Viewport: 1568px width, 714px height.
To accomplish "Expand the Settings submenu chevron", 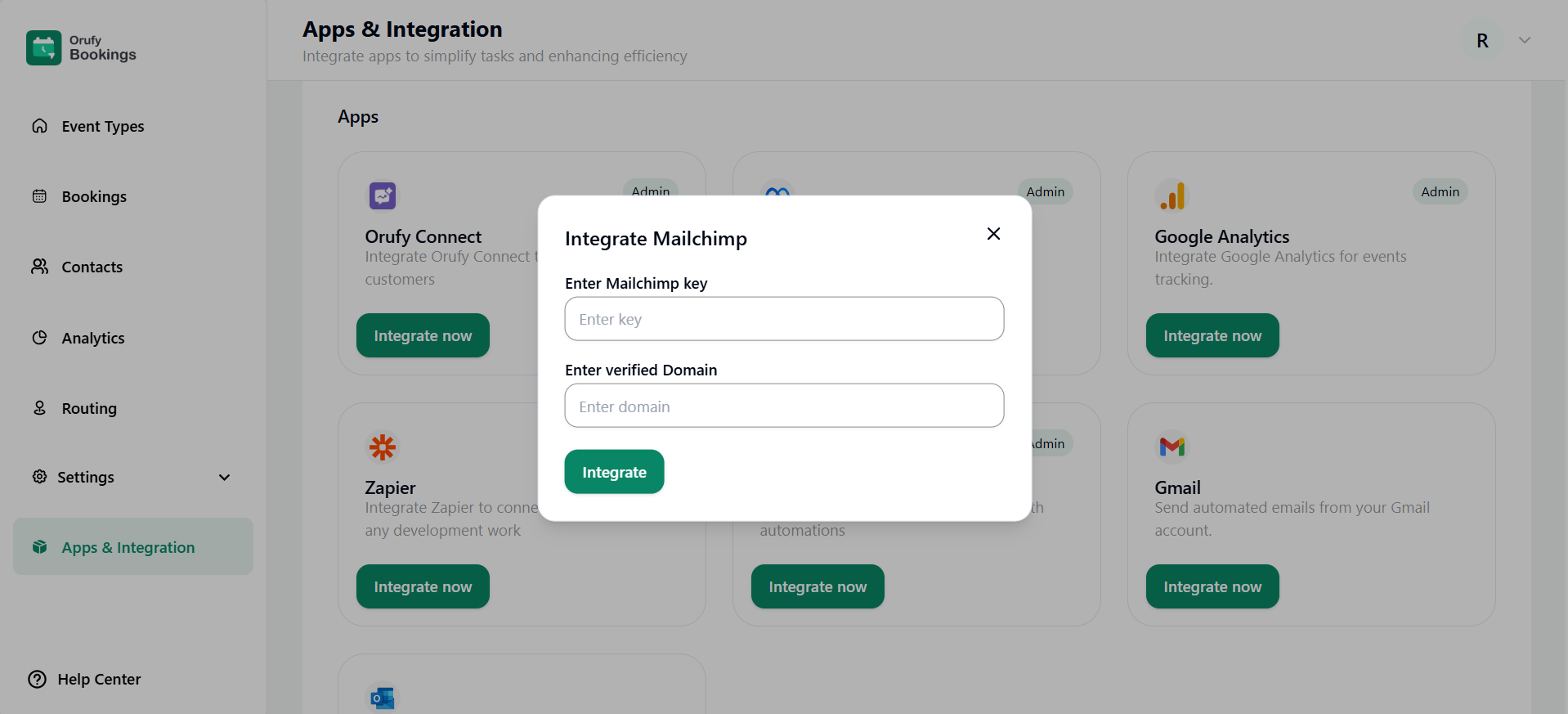I will click(x=224, y=478).
